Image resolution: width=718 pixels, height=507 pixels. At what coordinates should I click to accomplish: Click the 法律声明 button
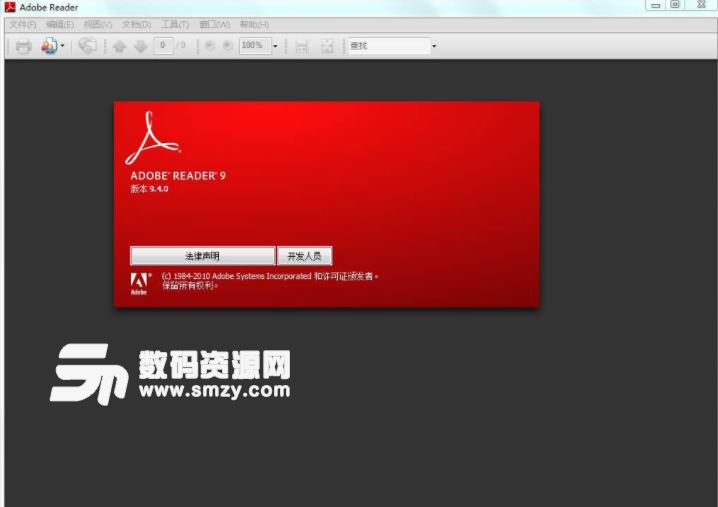(202, 256)
